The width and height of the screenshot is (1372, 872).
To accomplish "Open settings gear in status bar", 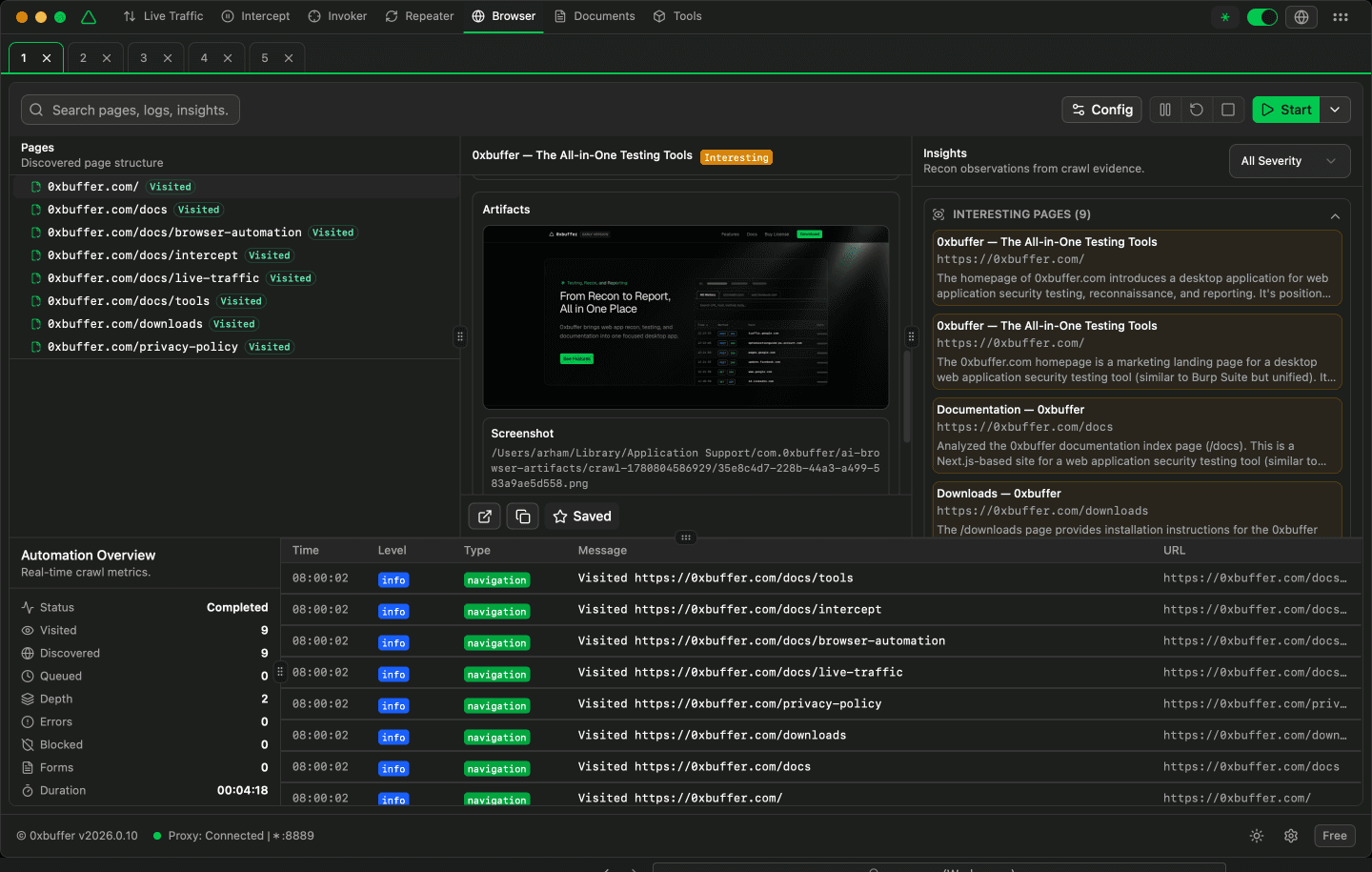I will click(x=1291, y=836).
